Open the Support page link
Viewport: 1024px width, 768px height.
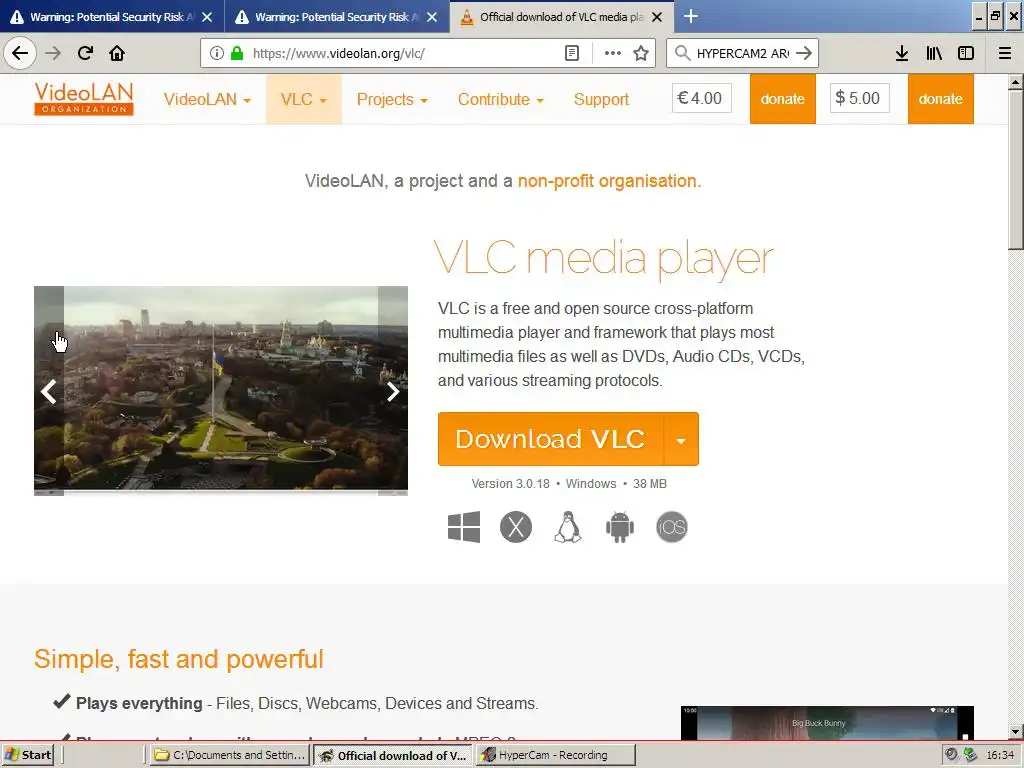pos(601,99)
